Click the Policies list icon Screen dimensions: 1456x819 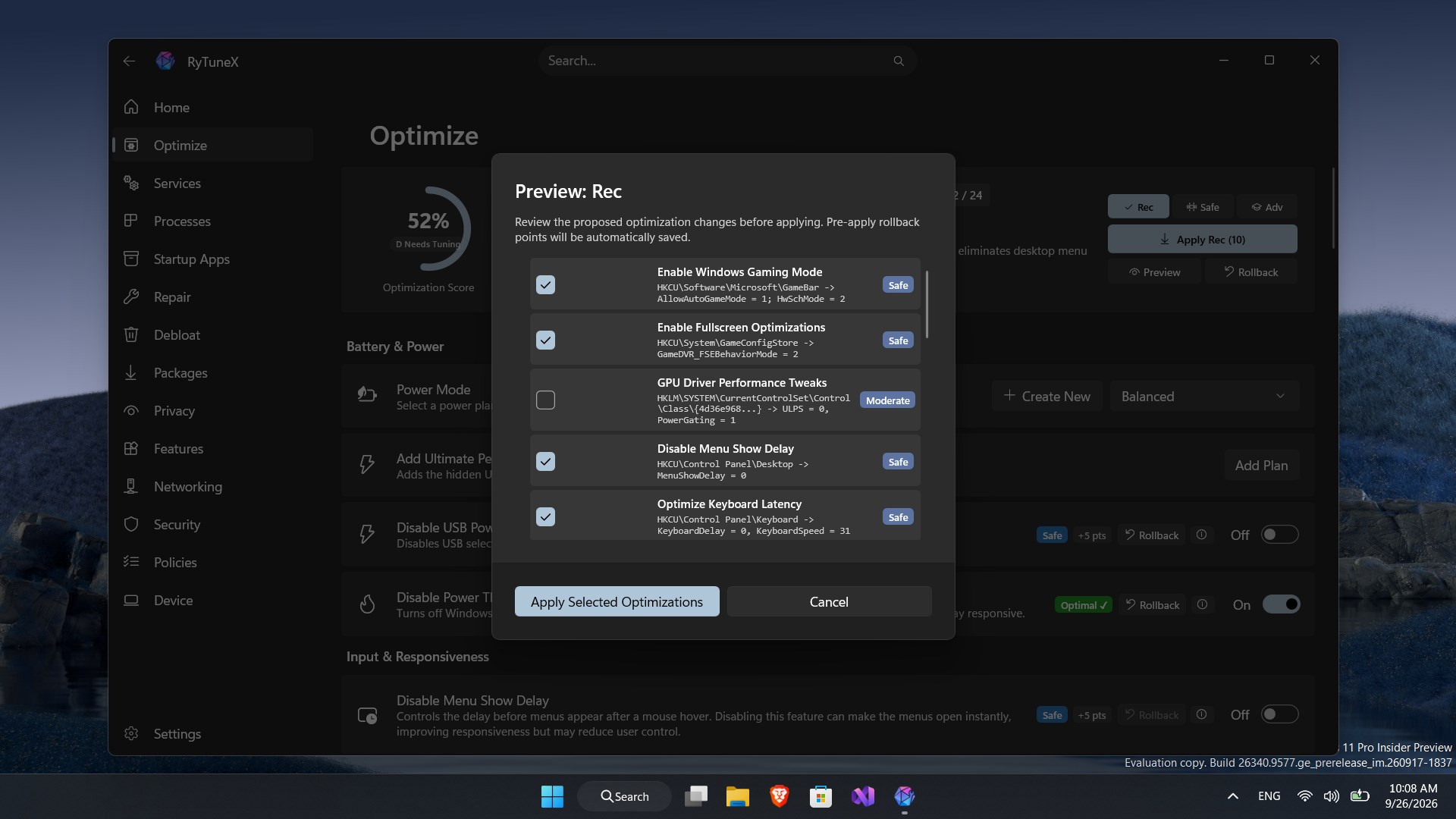click(131, 562)
